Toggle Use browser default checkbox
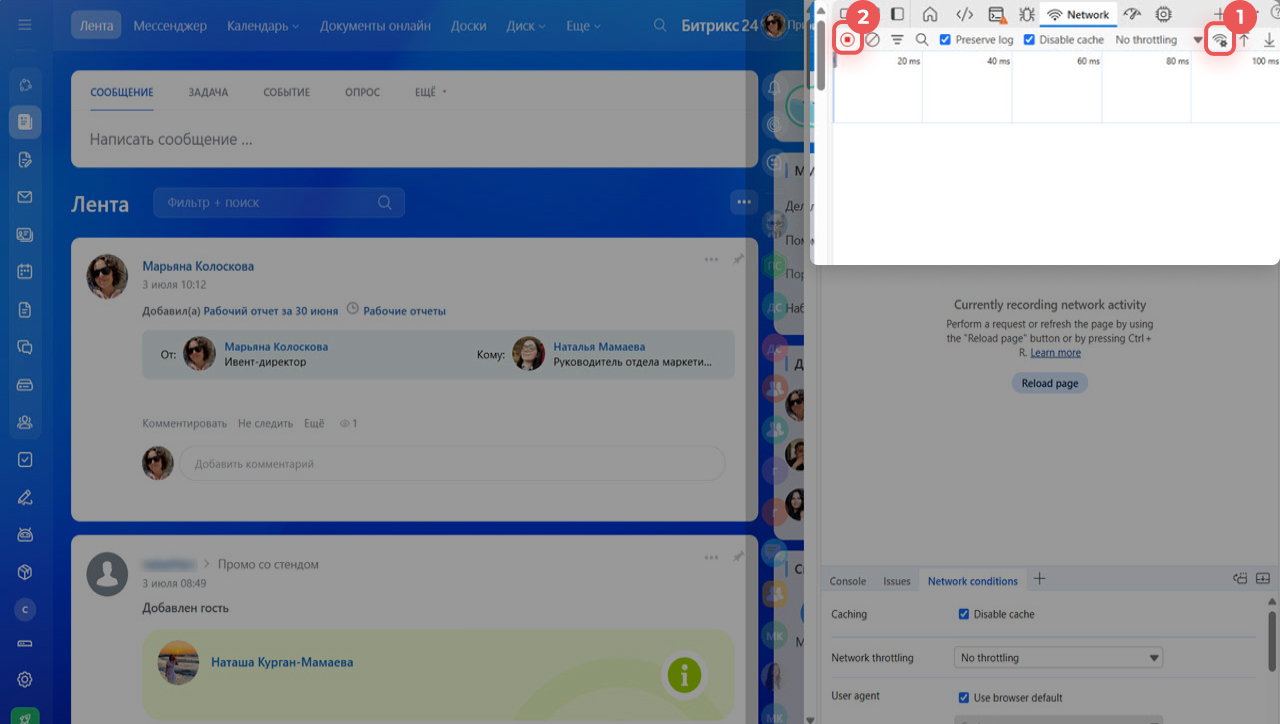1280x724 pixels. point(964,698)
